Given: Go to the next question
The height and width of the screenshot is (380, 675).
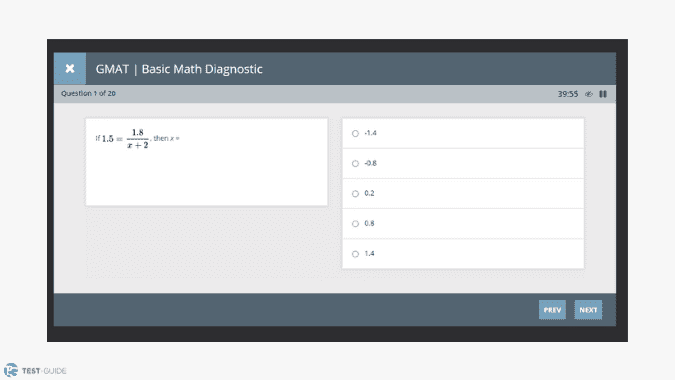Looking at the screenshot, I should tap(588, 310).
